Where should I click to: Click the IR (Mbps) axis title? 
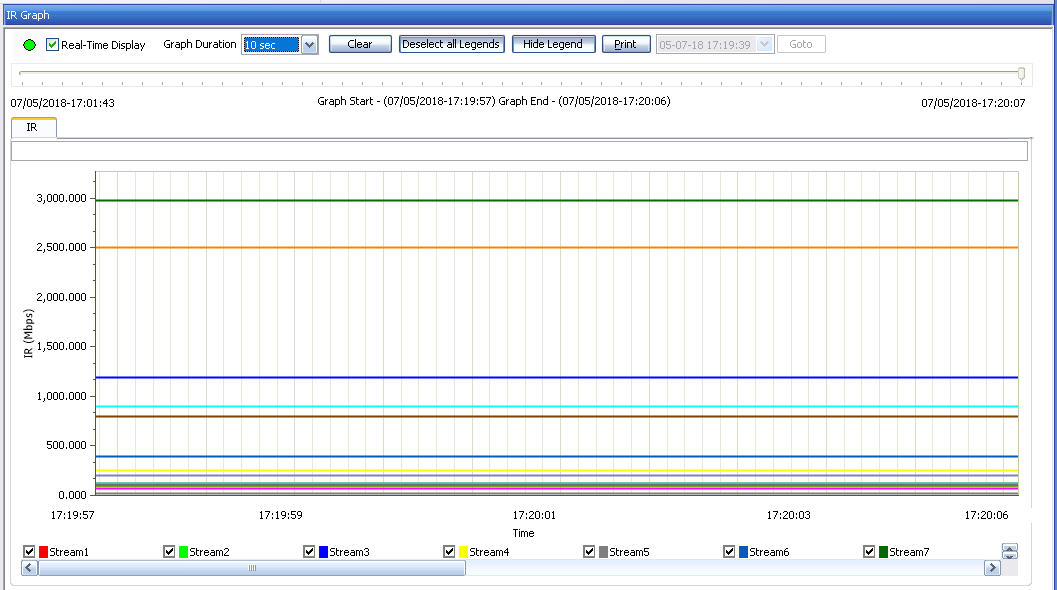pos(28,333)
